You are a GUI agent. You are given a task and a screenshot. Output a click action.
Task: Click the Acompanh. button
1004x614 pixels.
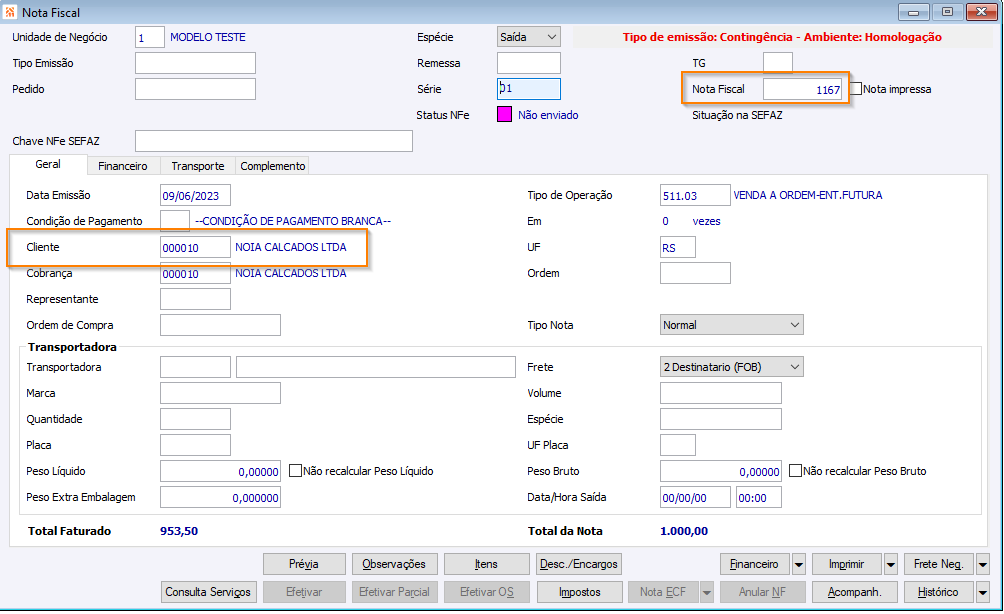[855, 592]
